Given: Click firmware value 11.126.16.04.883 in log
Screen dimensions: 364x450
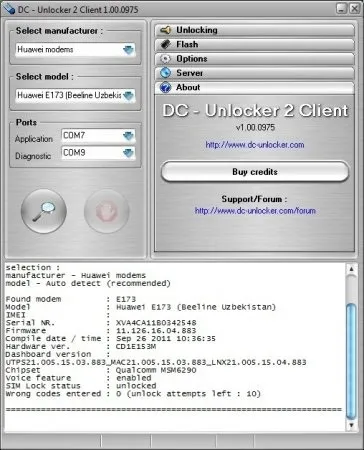Looking at the screenshot, I should coord(156,331).
